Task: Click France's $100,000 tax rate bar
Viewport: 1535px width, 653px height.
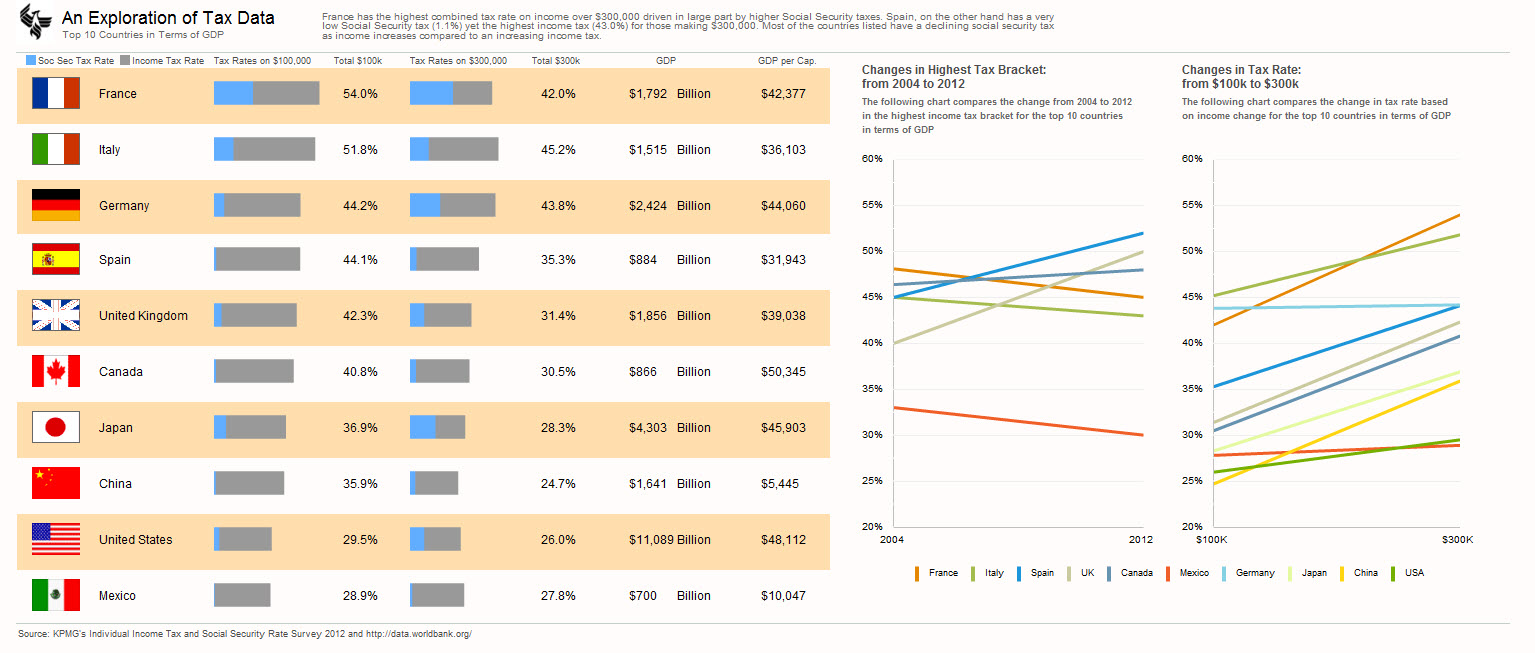Action: click(x=266, y=93)
